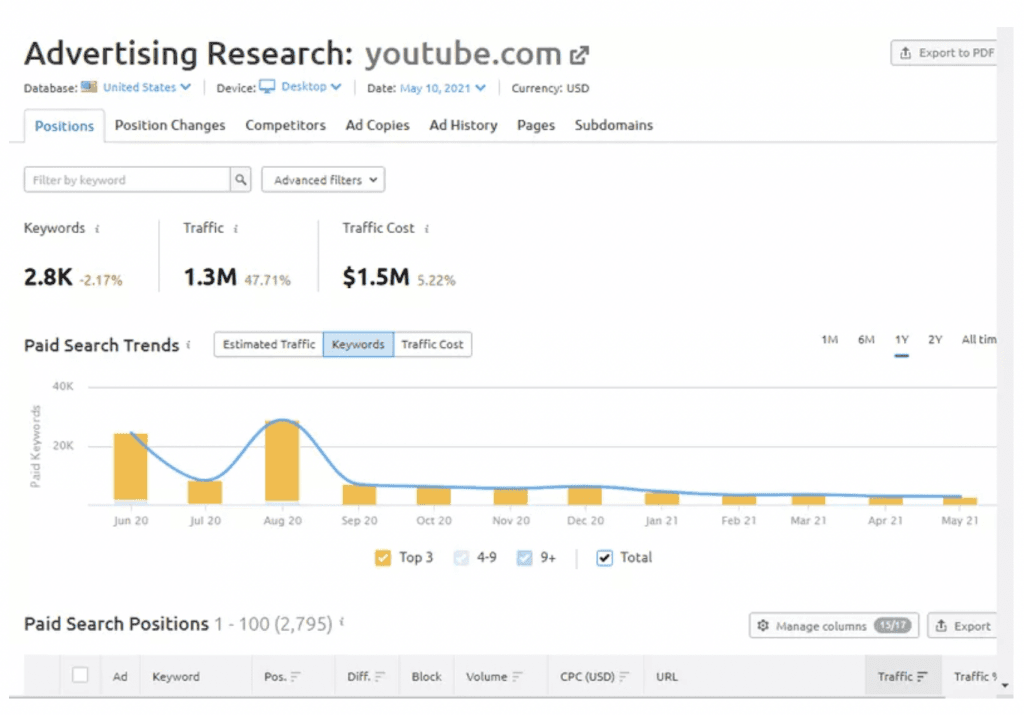Open youtube.com external link icon
This screenshot has width=1024, height=715.
[579, 55]
